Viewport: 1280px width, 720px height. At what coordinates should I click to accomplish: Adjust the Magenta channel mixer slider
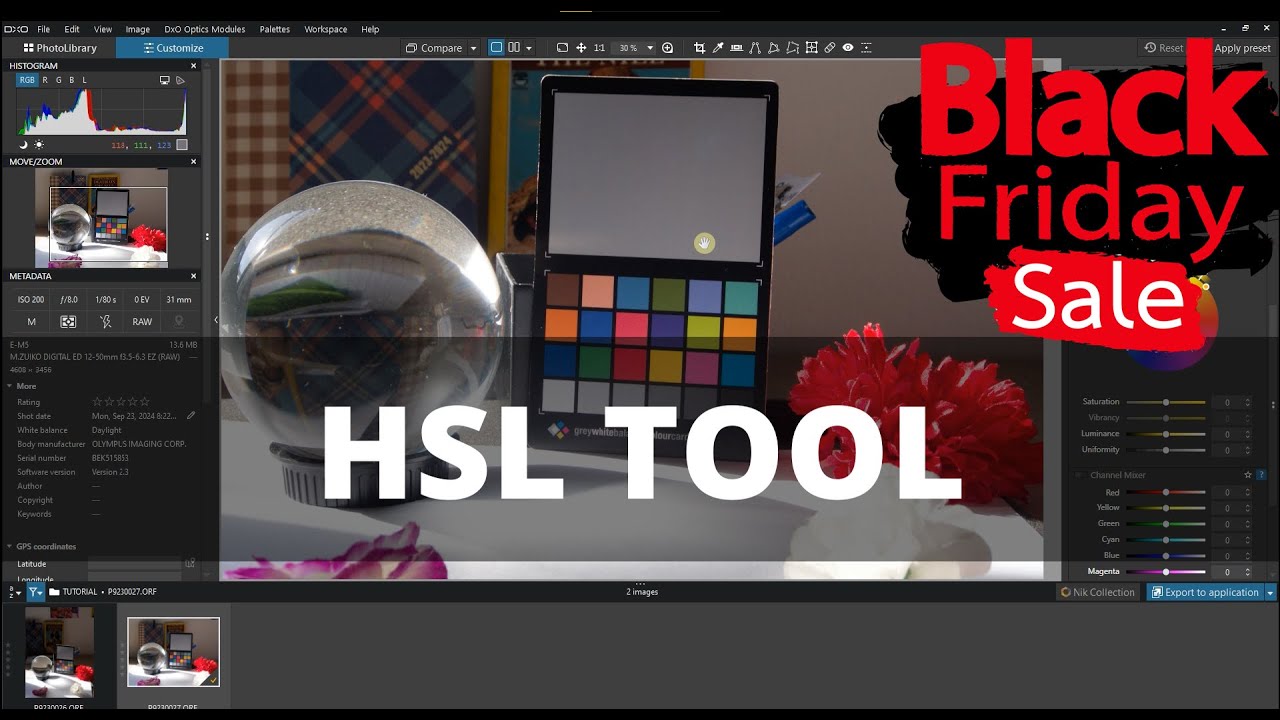pyautogui.click(x=1166, y=572)
